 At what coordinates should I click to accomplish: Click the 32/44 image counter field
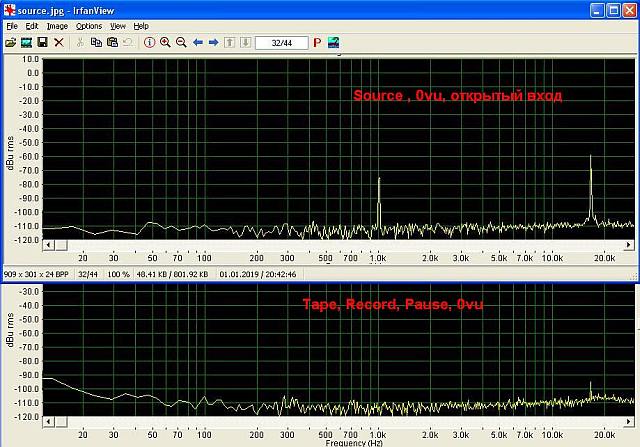click(x=282, y=43)
